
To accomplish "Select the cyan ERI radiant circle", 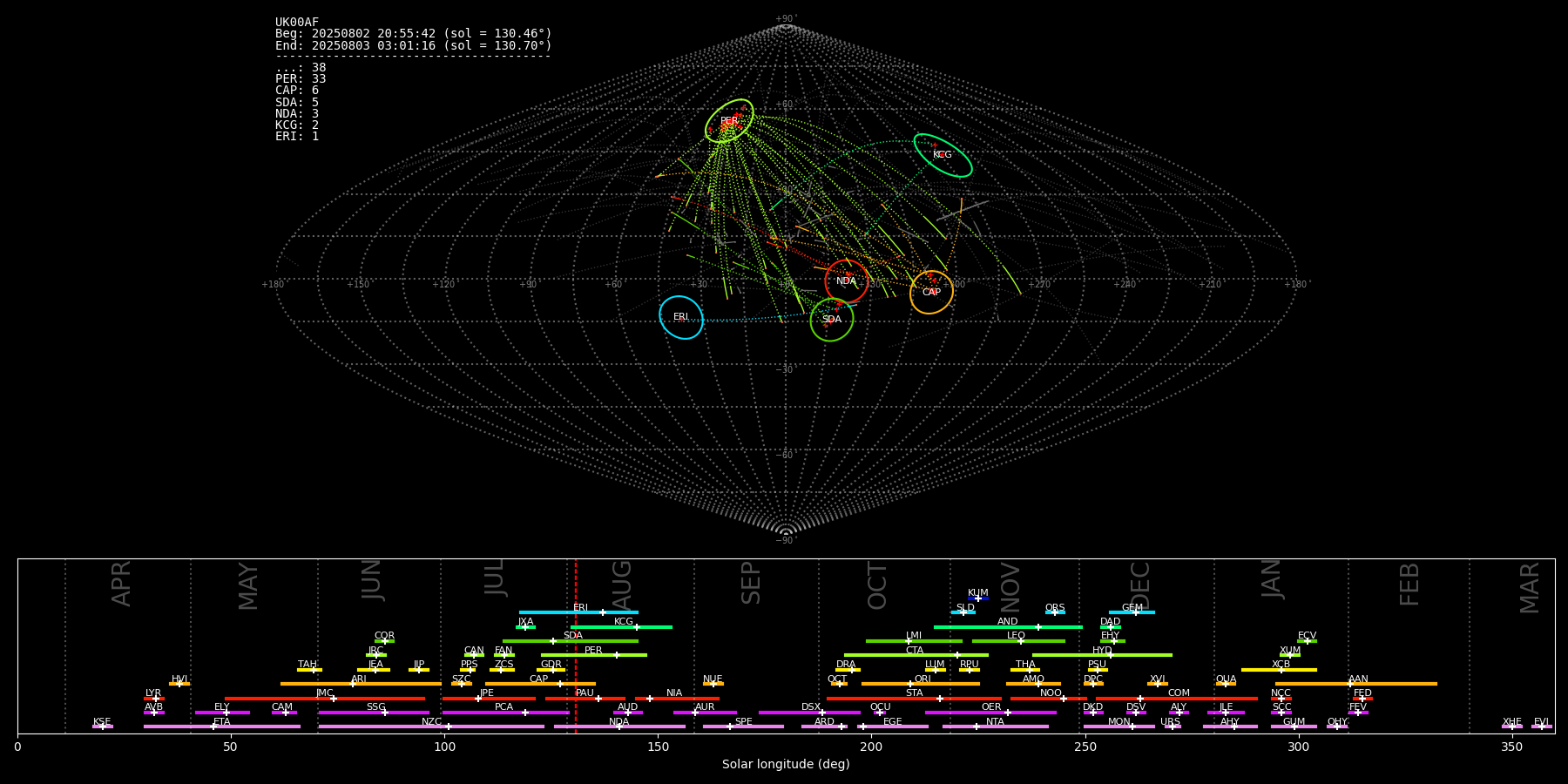I will pos(681,317).
